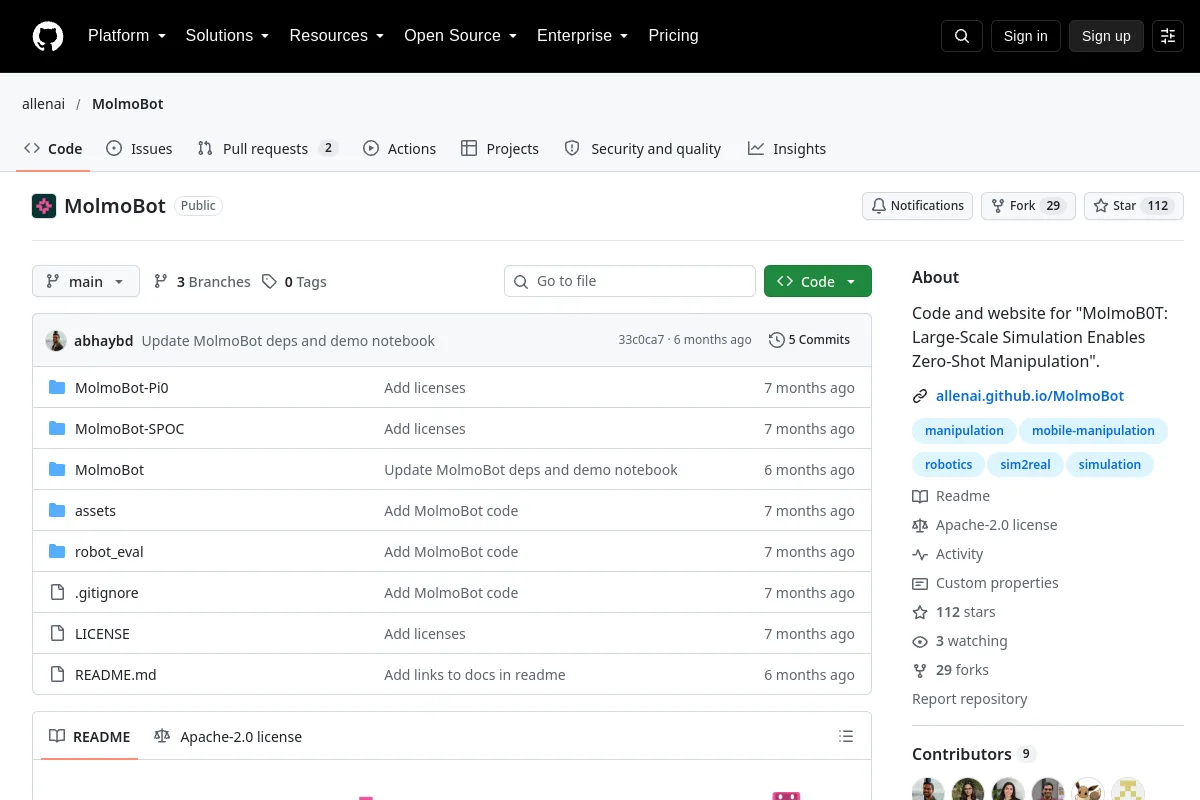Click the Readme book icon in About
This screenshot has width=1200, height=800.
[x=920, y=496]
